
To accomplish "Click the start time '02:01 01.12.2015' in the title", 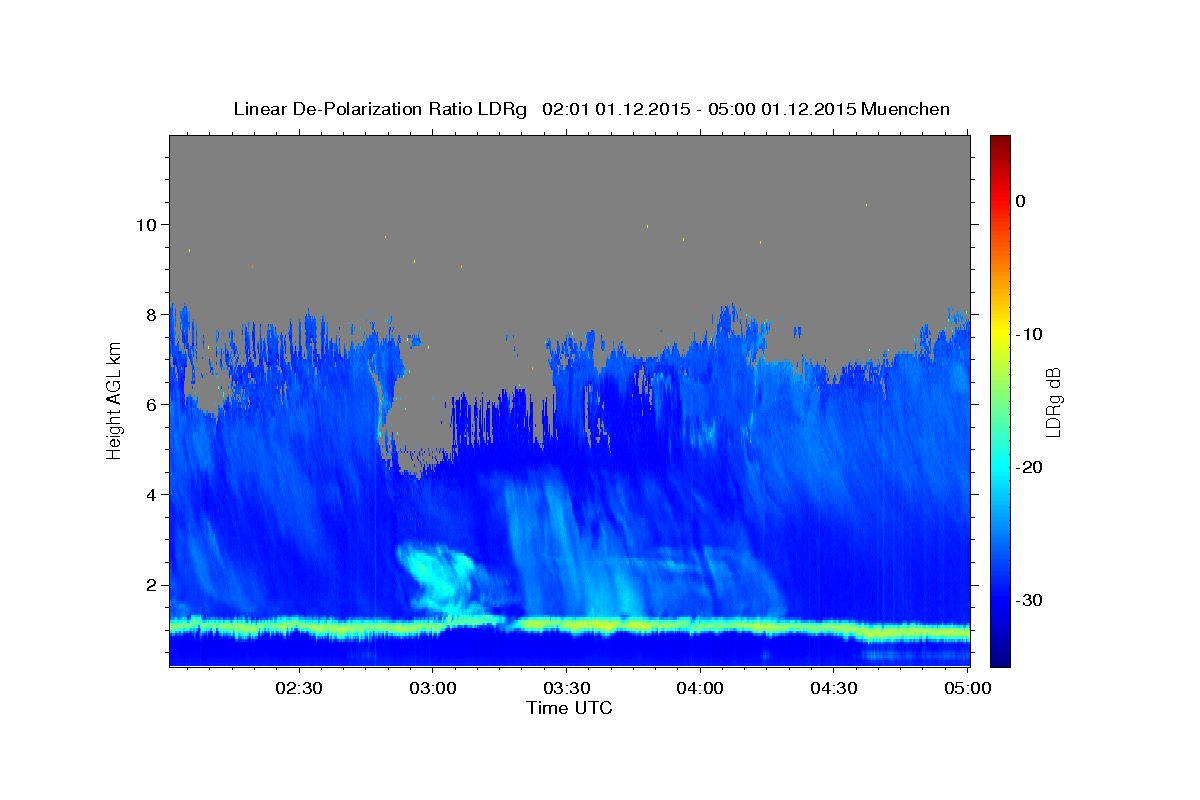I will [616, 109].
